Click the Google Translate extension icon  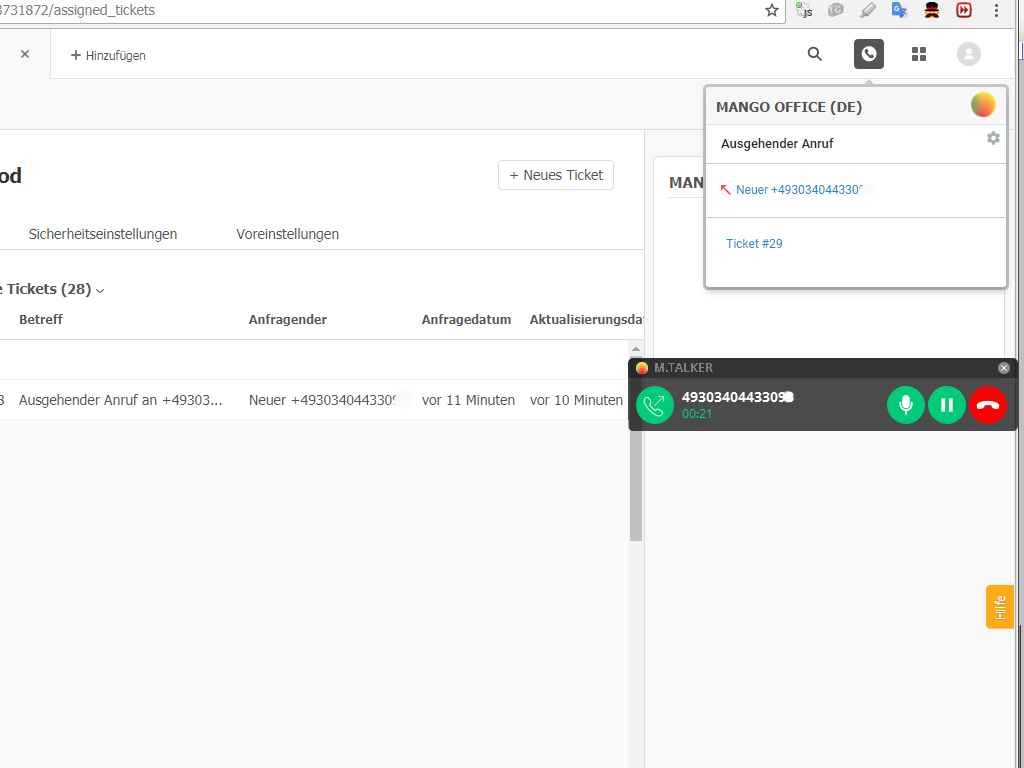(x=899, y=10)
